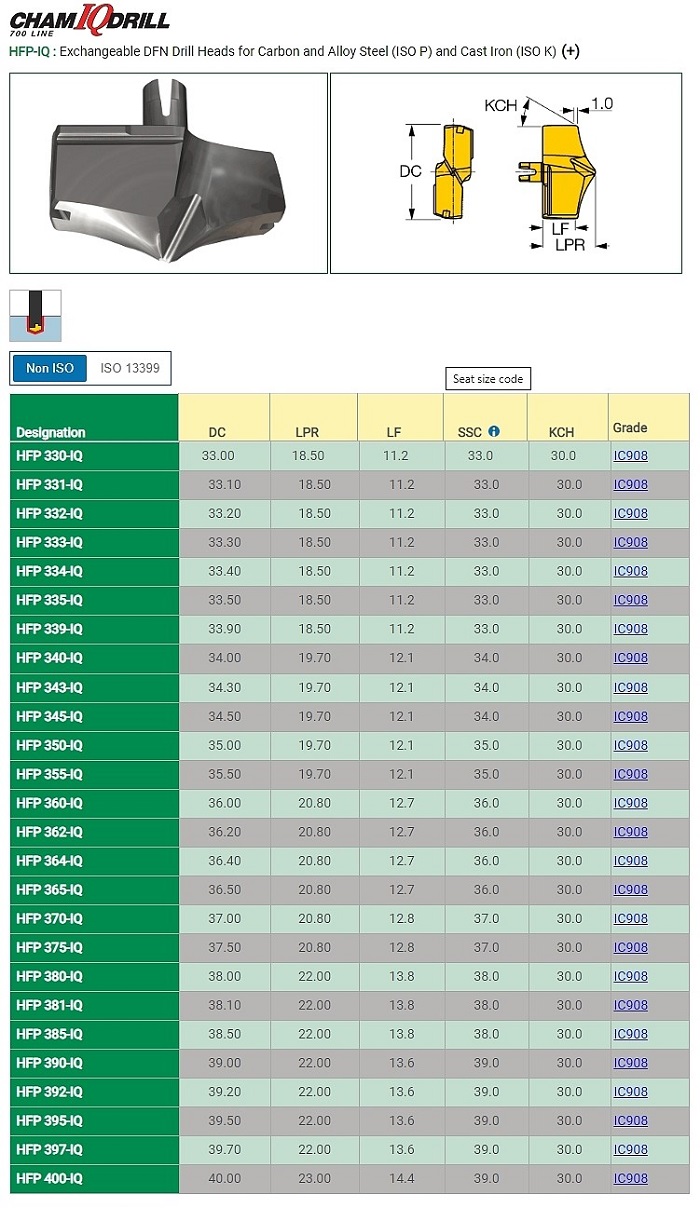Image resolution: width=700 pixels, height=1208 pixels.
Task: Click the Seat size code tooltip
Action: pyautogui.click(x=487, y=379)
